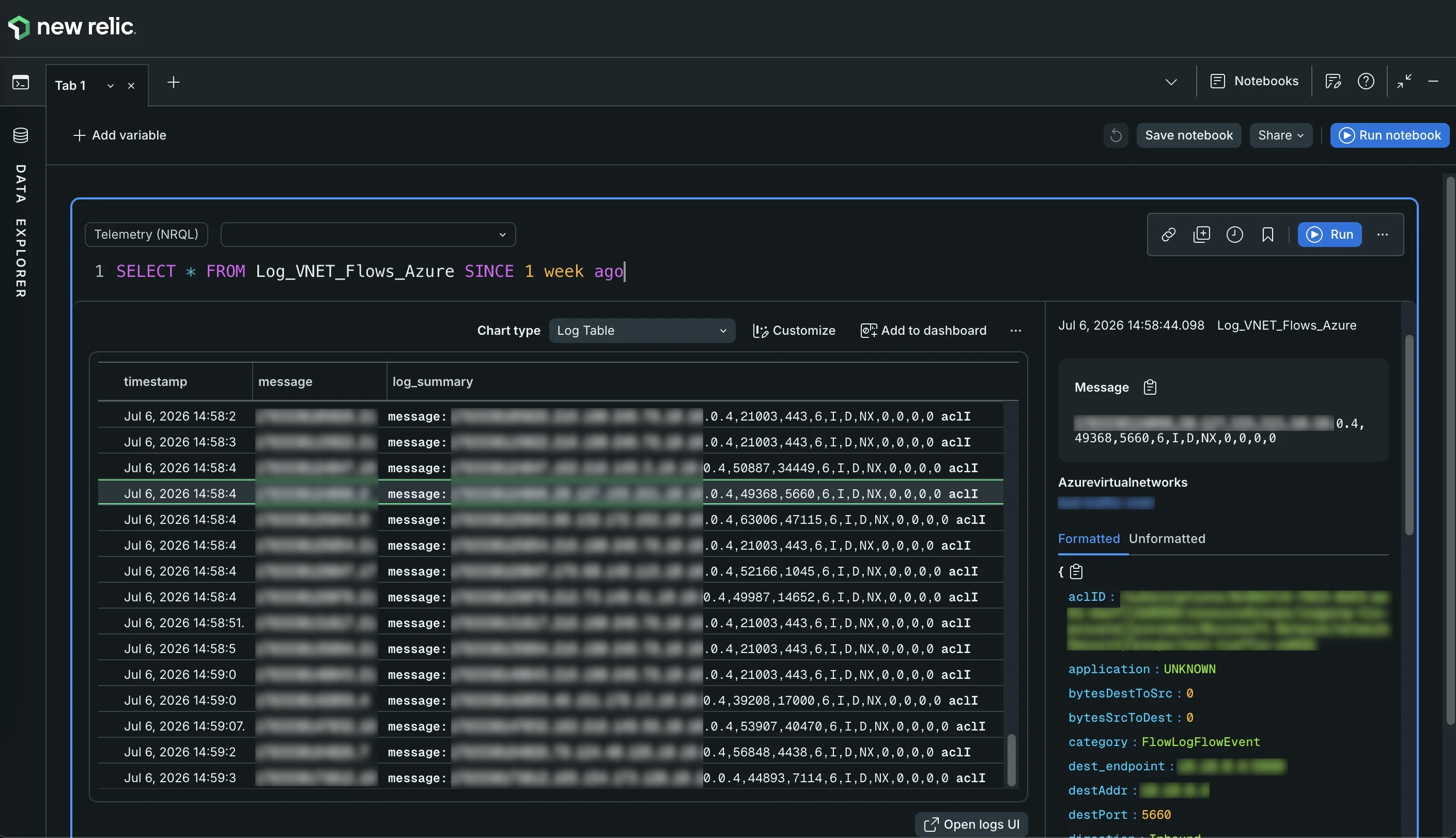1456x838 pixels.
Task: Click Run notebook
Action: pos(1390,135)
